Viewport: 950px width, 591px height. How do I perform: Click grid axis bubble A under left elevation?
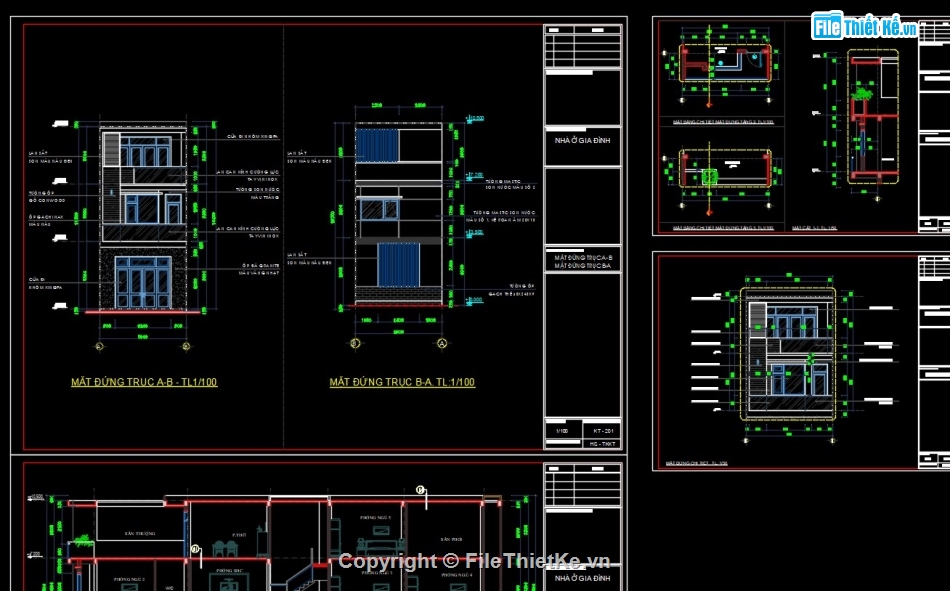tap(99, 346)
